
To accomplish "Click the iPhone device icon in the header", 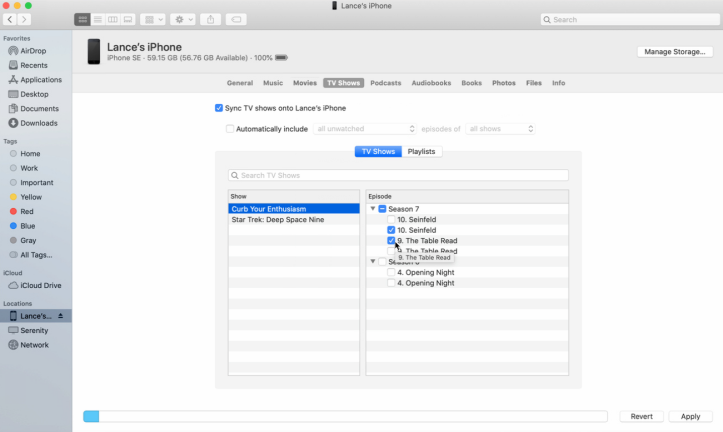I will [x=94, y=51].
